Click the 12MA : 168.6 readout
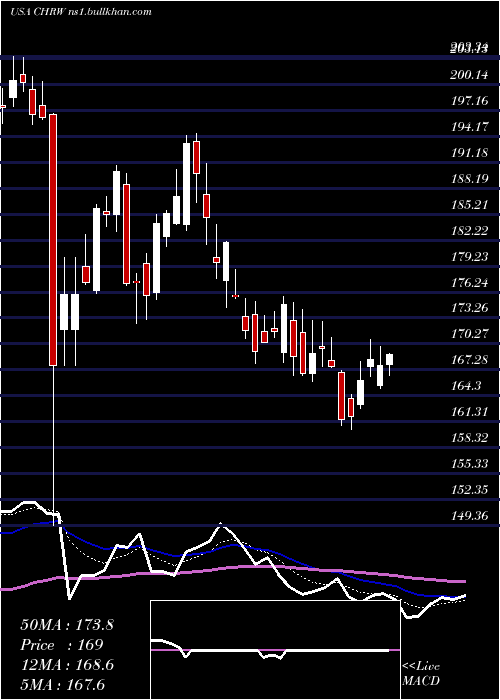The image size is (500, 700). coord(67,665)
